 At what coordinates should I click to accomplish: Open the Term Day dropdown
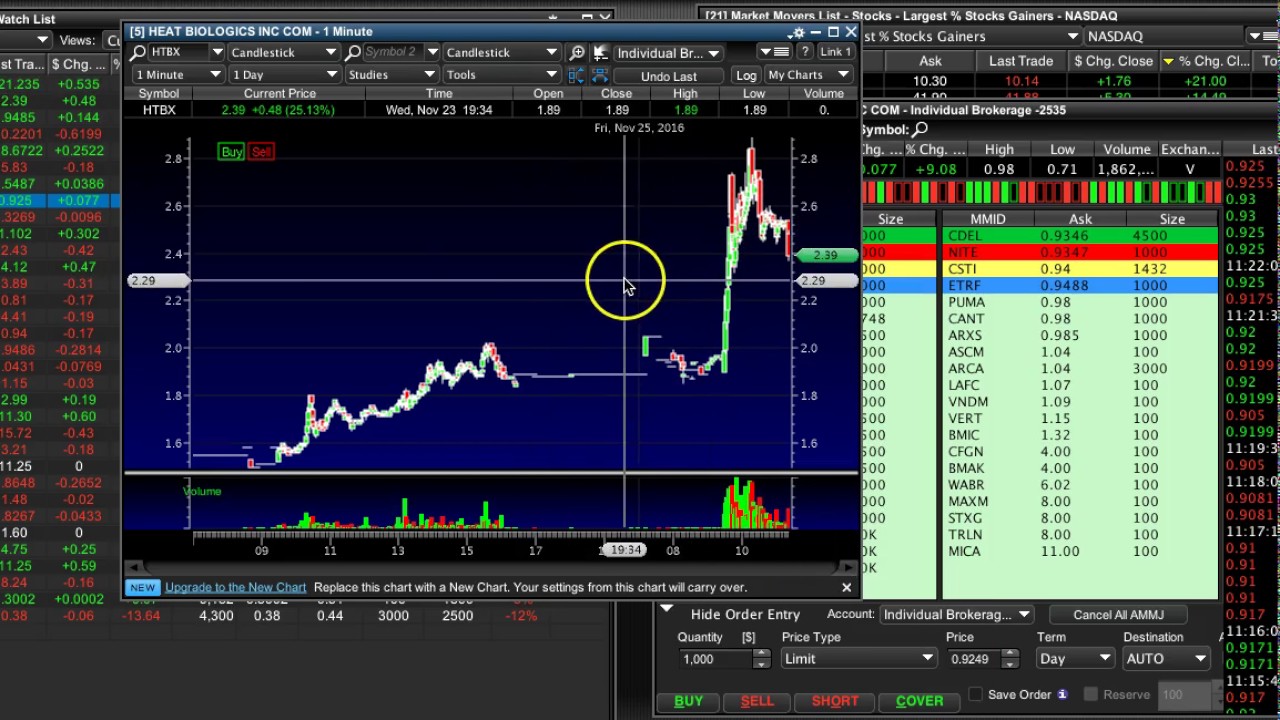click(x=1075, y=659)
